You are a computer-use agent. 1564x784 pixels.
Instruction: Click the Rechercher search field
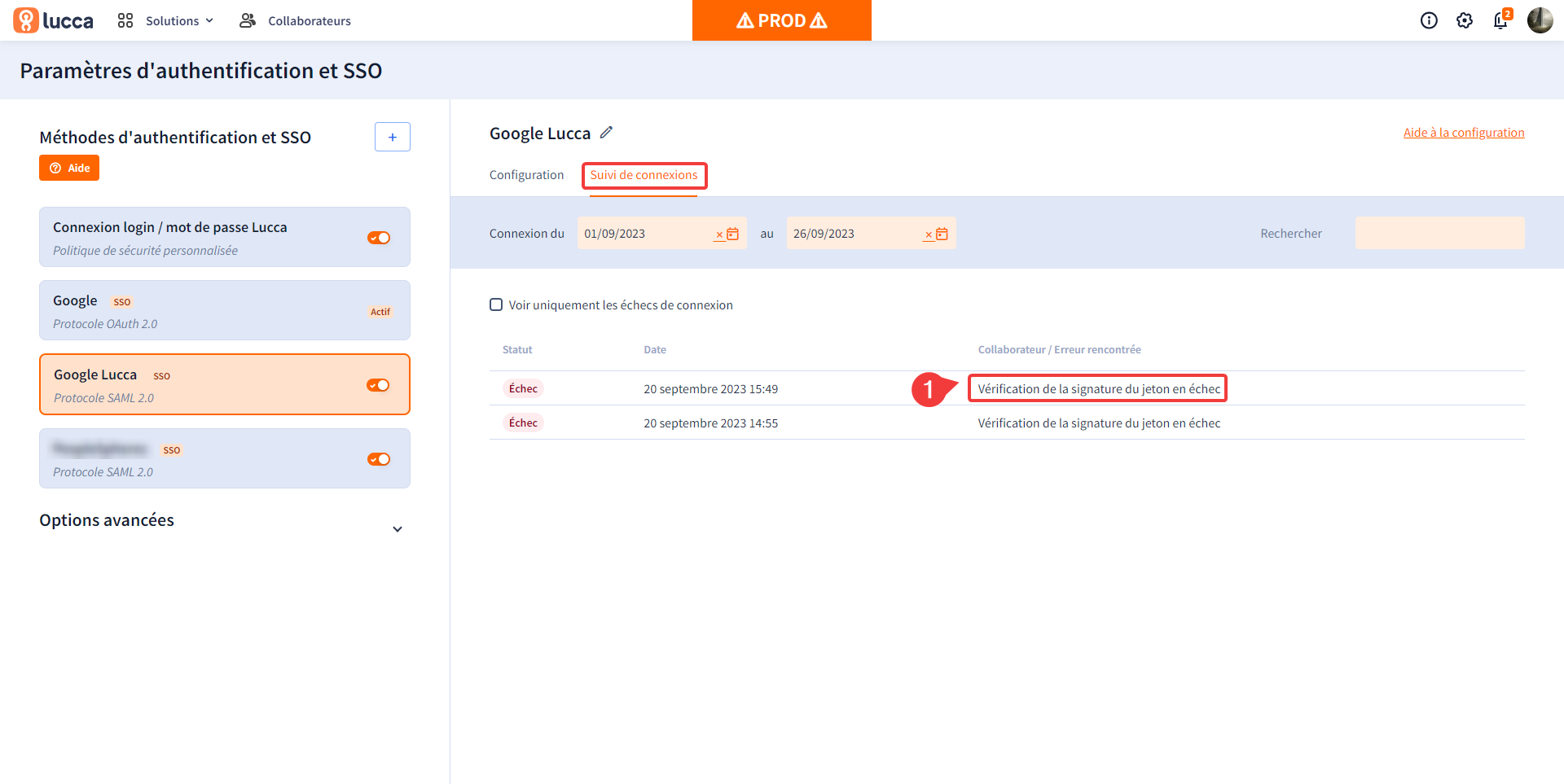[1440, 233]
